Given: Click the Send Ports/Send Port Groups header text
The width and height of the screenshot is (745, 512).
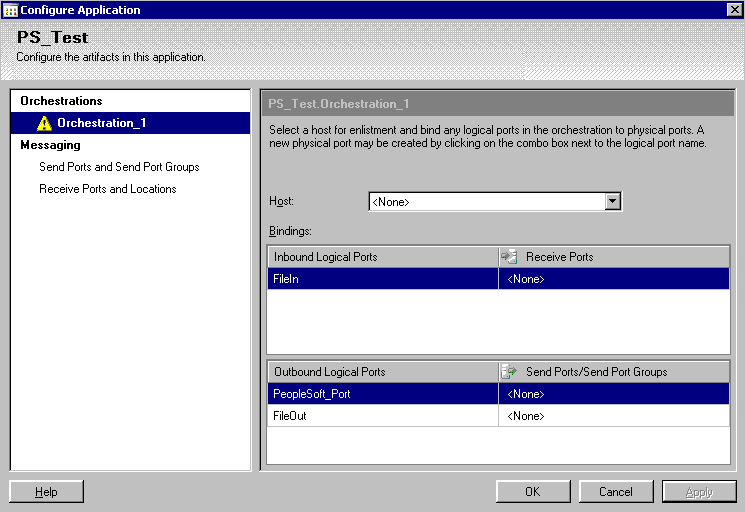Looking at the screenshot, I should (597, 372).
